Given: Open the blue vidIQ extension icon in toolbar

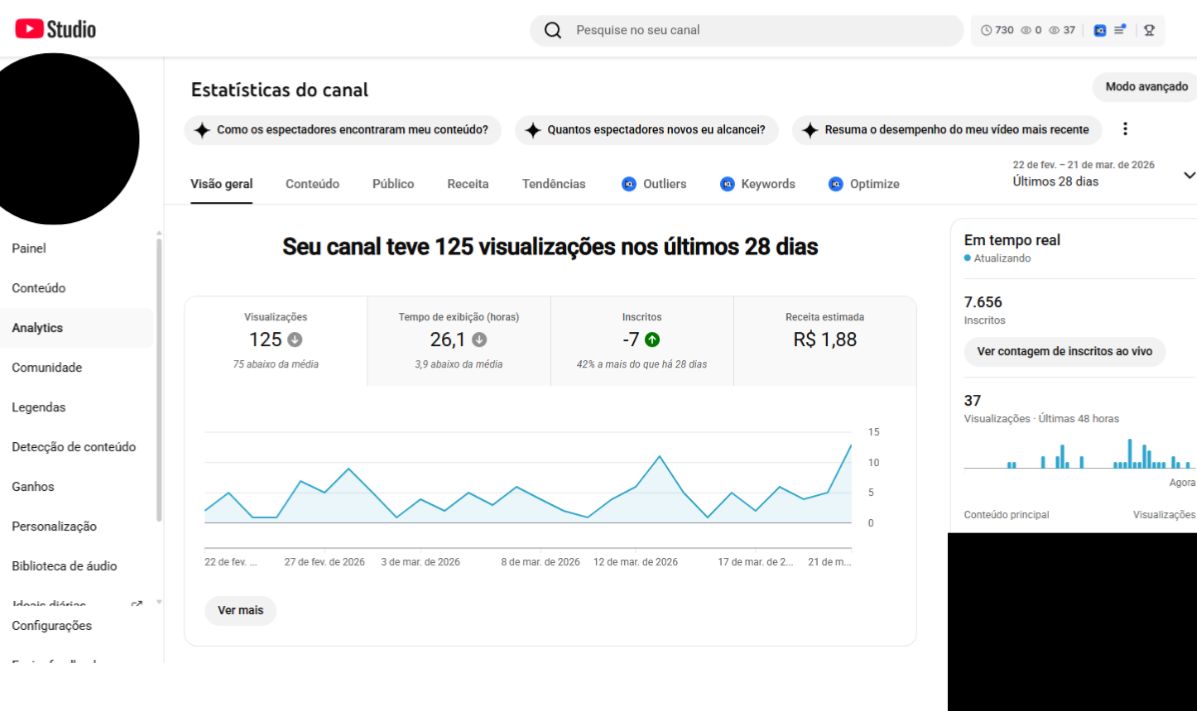Looking at the screenshot, I should click(1099, 31).
